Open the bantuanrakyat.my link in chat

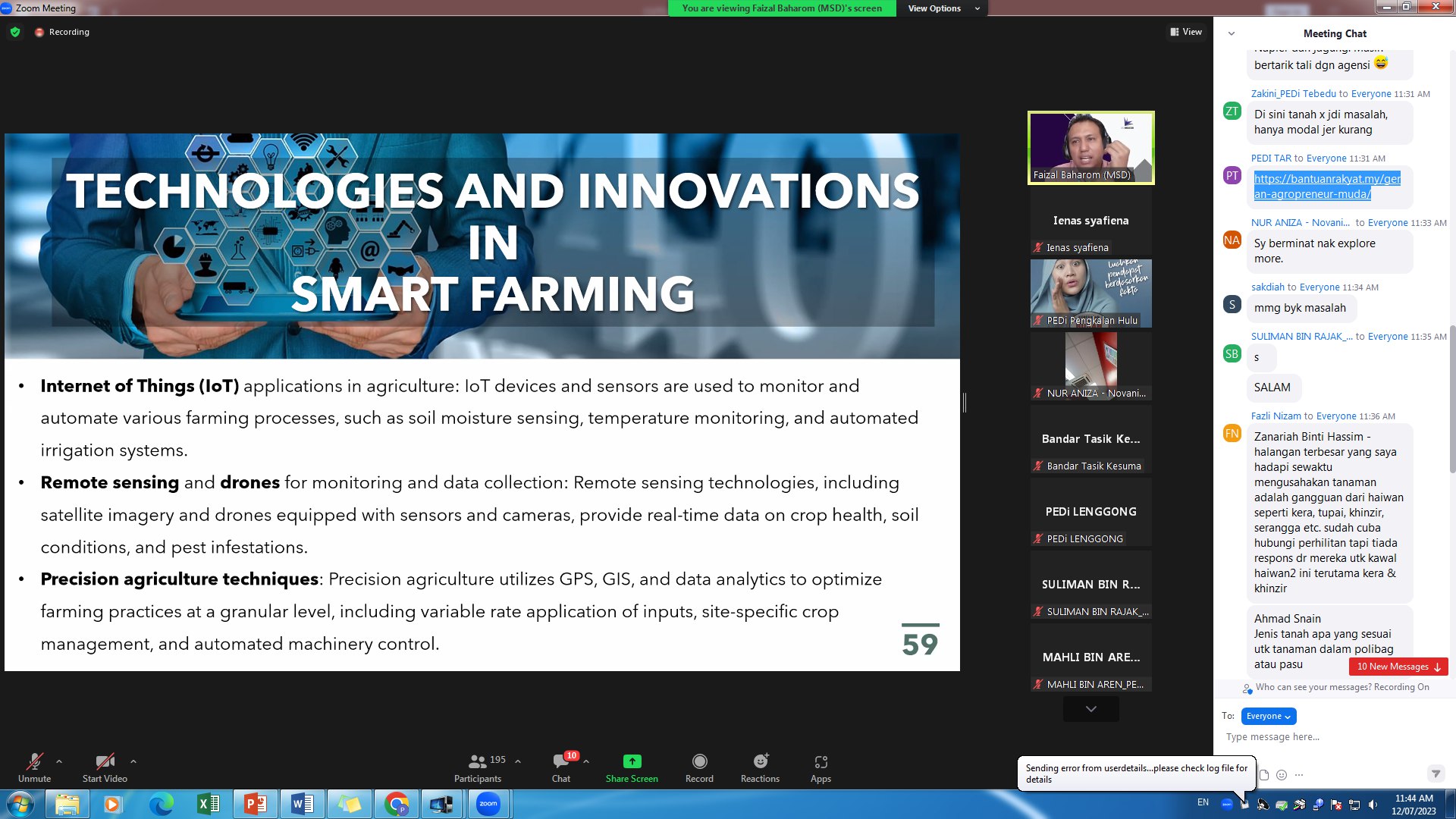(x=1327, y=187)
